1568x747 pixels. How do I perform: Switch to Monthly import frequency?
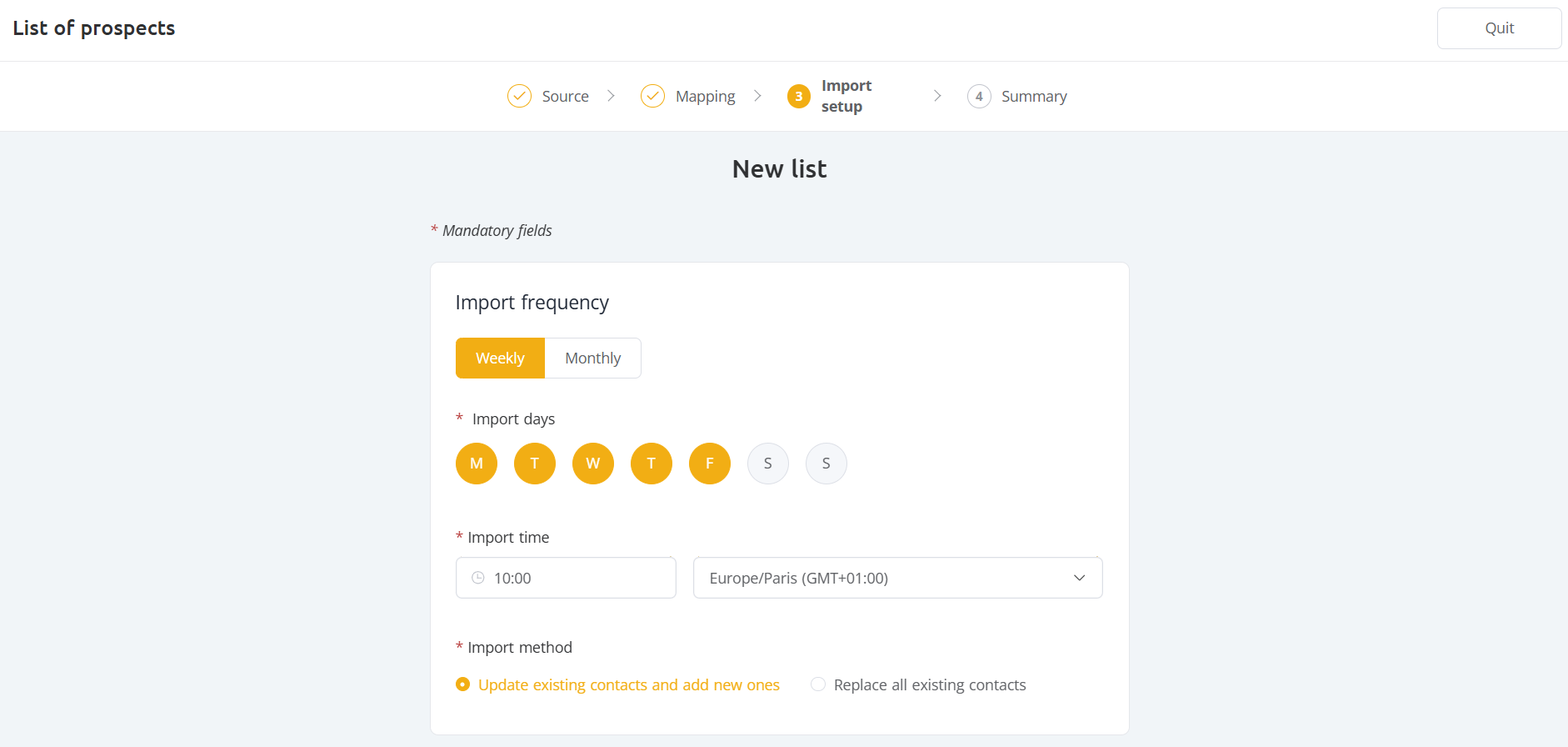point(593,358)
